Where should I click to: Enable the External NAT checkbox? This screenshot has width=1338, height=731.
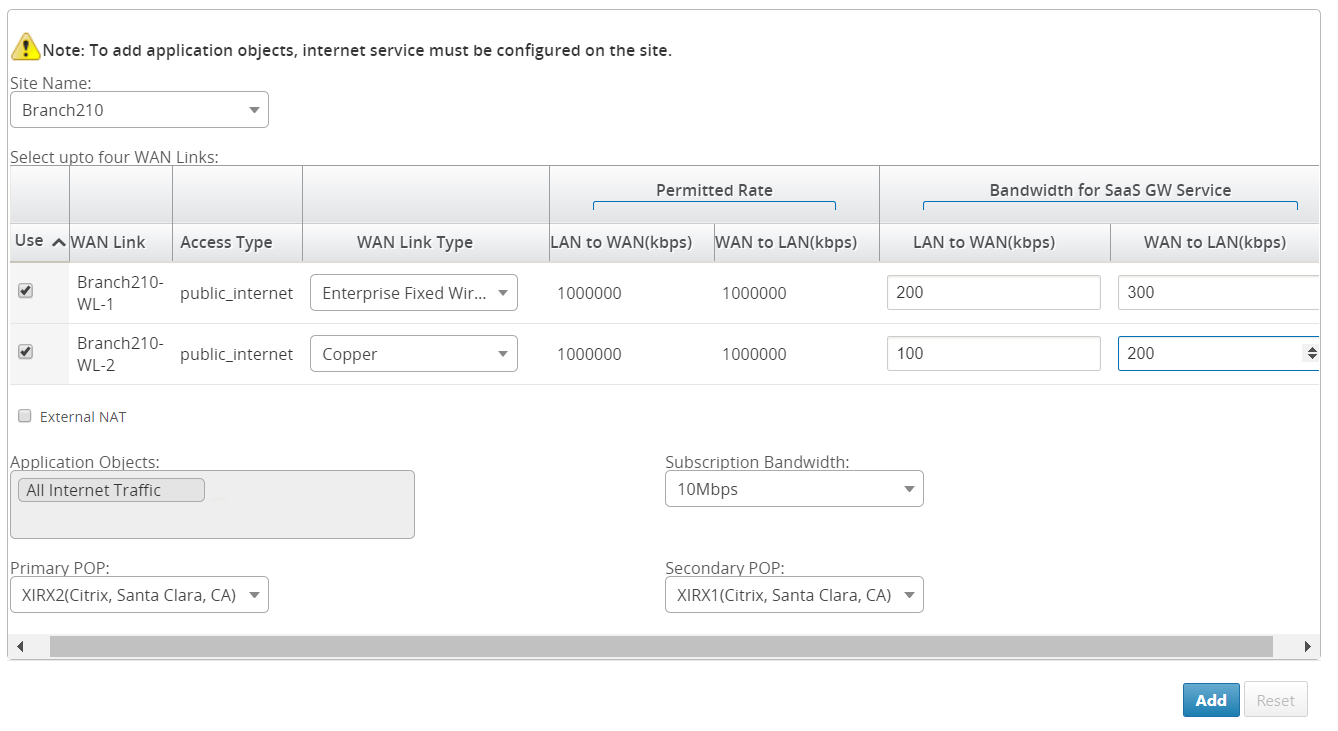coord(25,416)
